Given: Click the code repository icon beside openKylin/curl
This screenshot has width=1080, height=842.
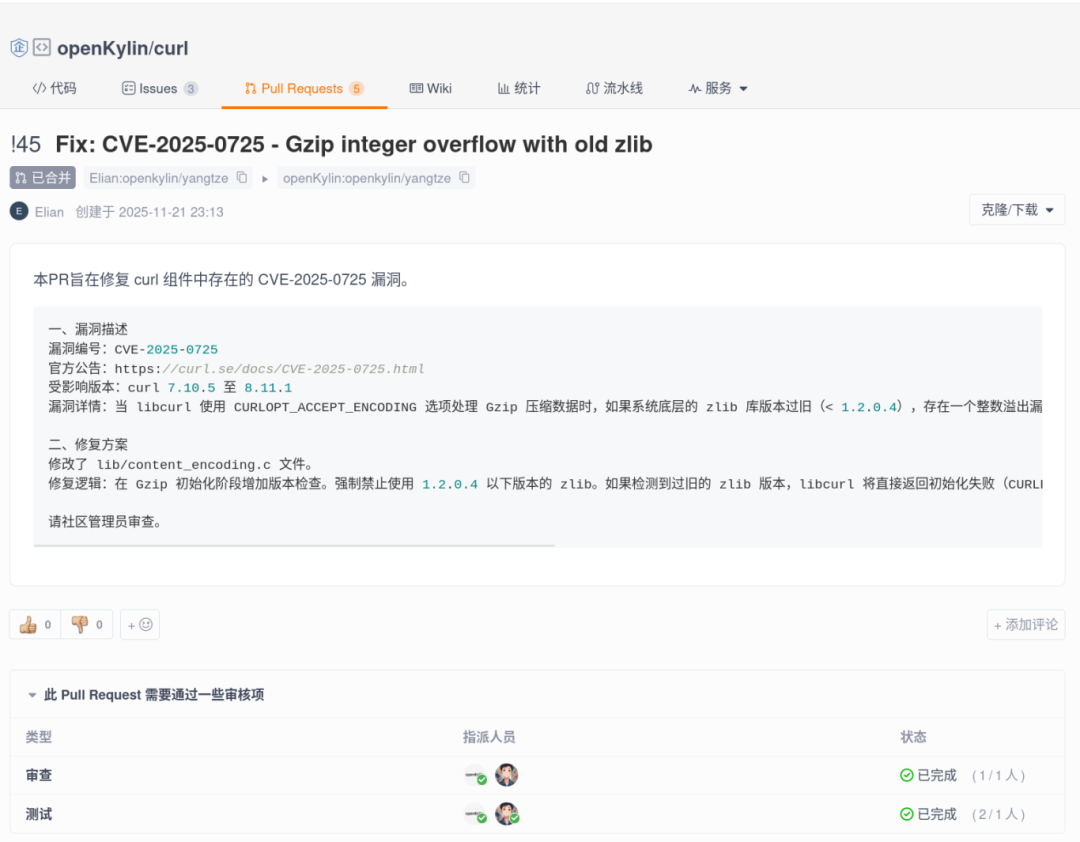Looking at the screenshot, I should [42, 47].
